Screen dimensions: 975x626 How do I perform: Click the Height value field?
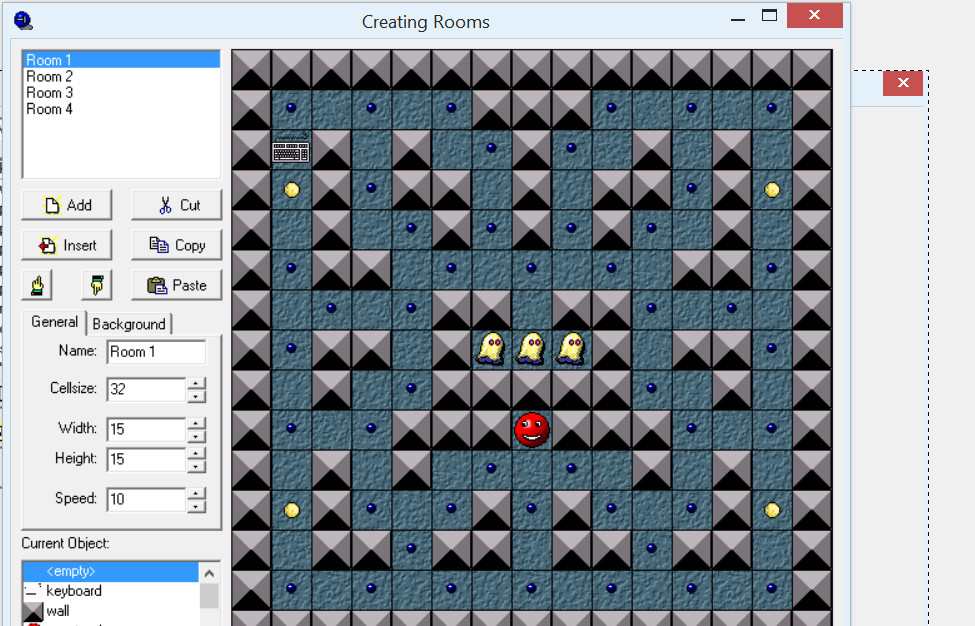146,459
